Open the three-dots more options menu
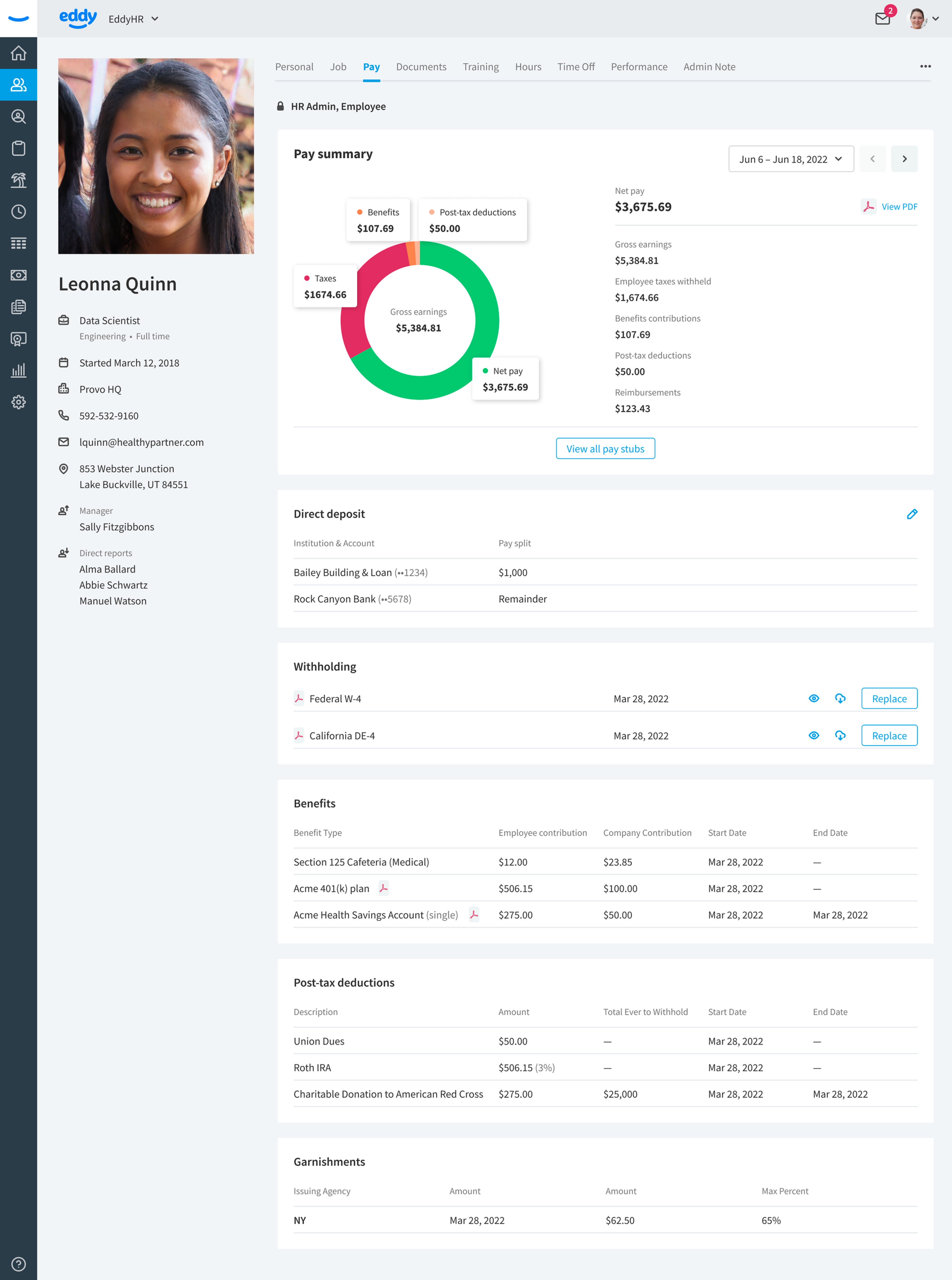Screen dimensions: 952x1280 point(925,66)
